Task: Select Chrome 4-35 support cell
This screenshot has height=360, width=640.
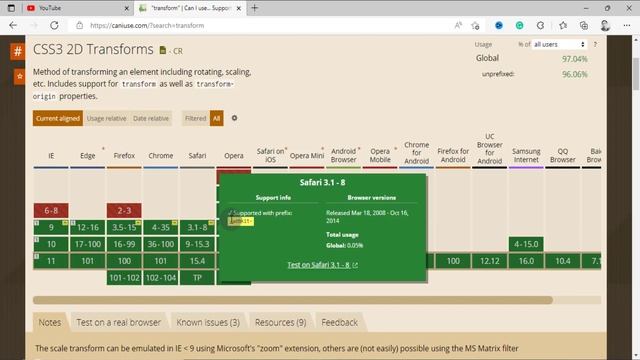Action: pyautogui.click(x=160, y=227)
